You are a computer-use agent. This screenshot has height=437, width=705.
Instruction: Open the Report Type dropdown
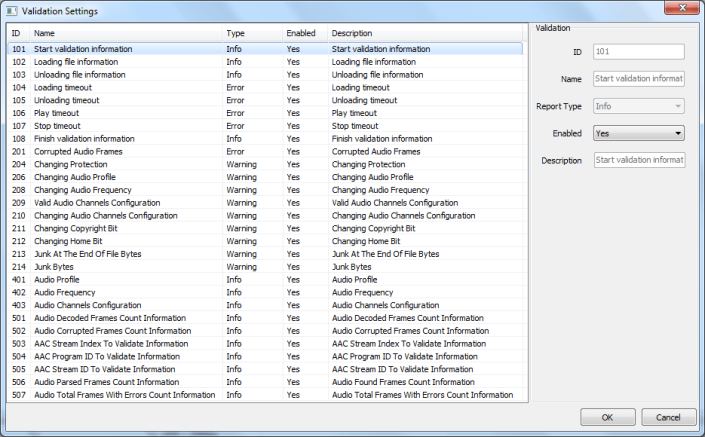[638, 106]
